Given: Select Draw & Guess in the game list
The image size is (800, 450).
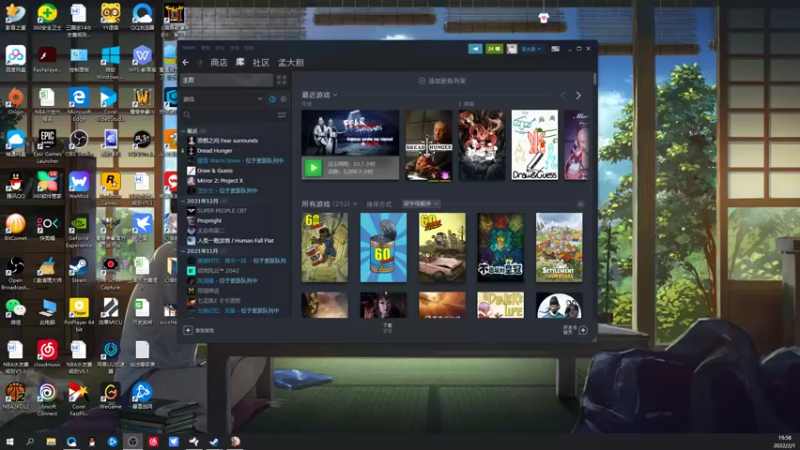Looking at the screenshot, I should coord(215,170).
